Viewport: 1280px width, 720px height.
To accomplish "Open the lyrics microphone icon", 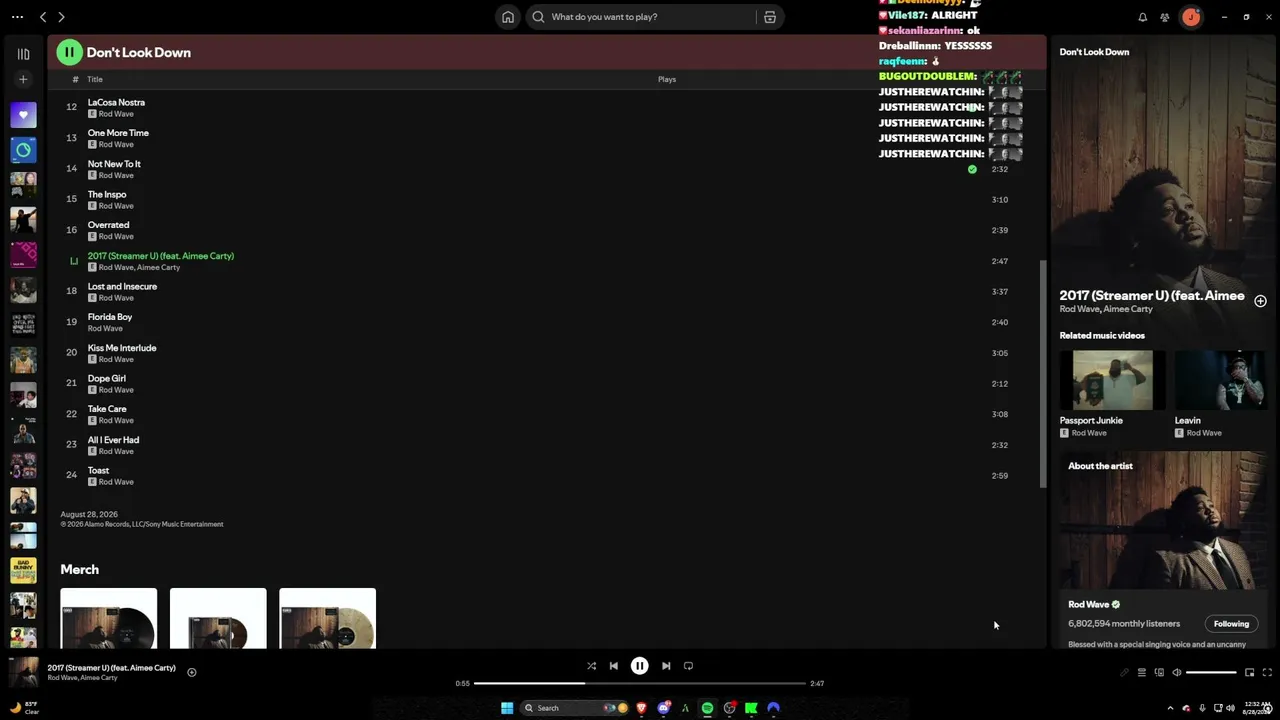I will point(1124,673).
